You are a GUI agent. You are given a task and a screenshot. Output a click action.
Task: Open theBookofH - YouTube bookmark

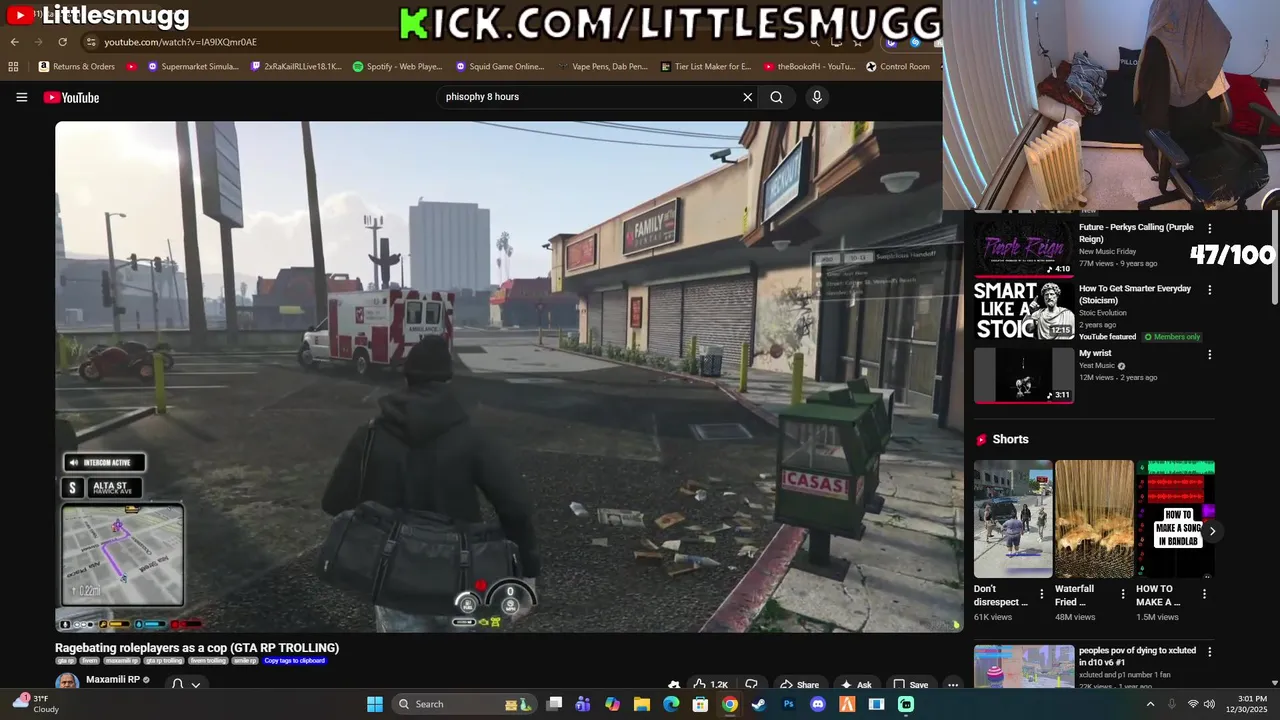click(x=809, y=67)
